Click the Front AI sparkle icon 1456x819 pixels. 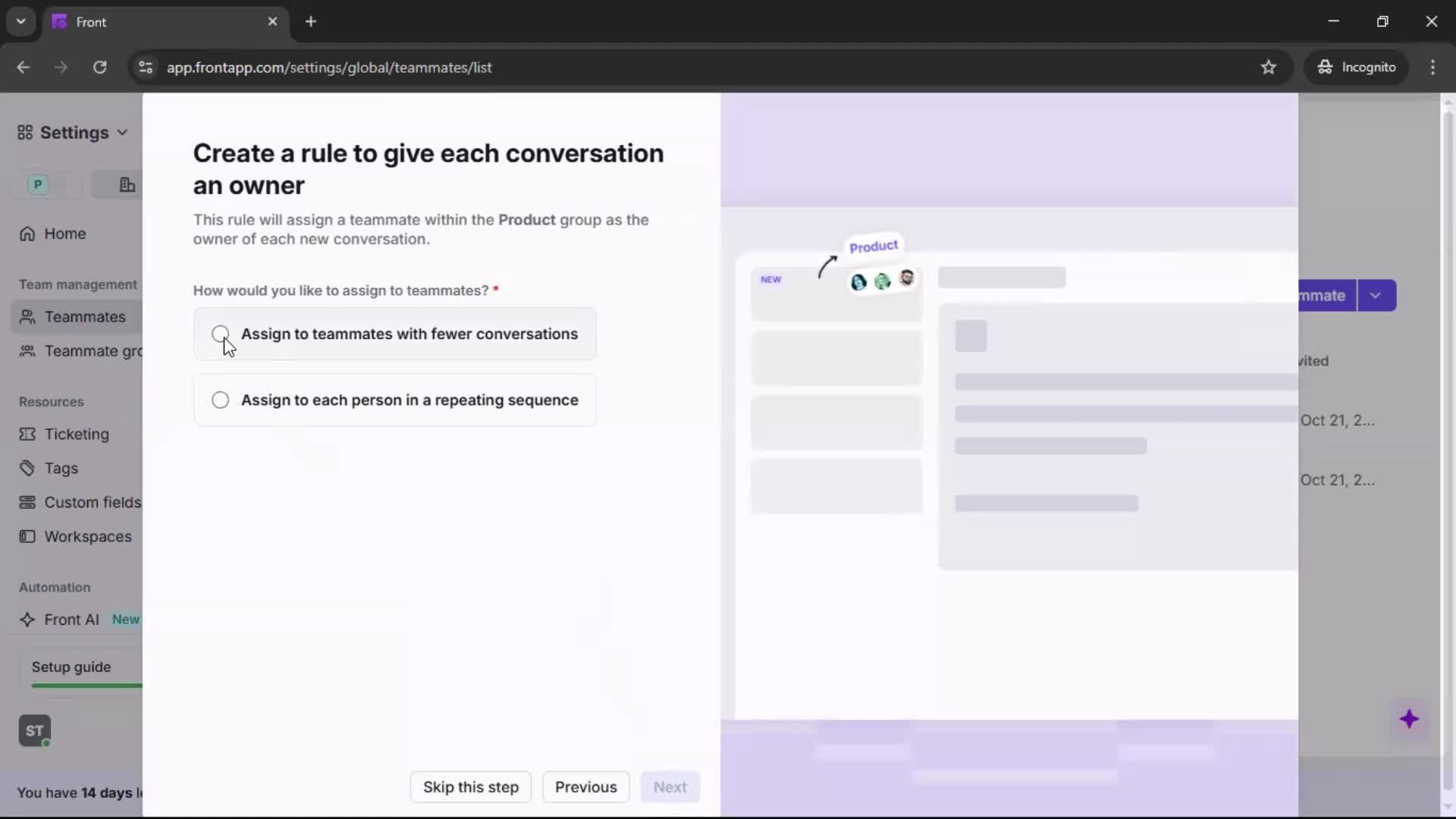coord(27,620)
